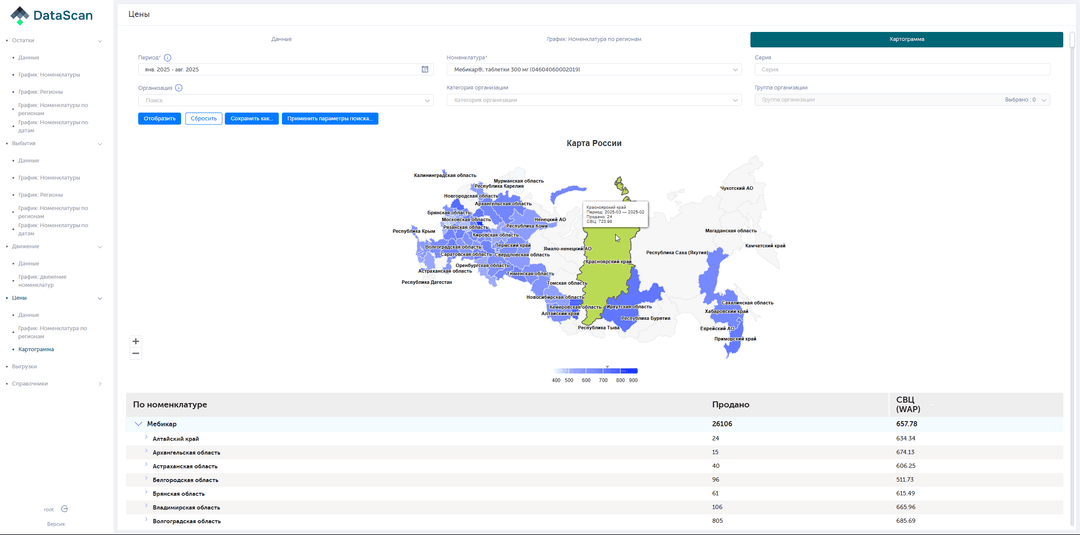This screenshot has height=535, width=1080.
Task: Expand the Справочники sidebar section
Action: pos(100,384)
